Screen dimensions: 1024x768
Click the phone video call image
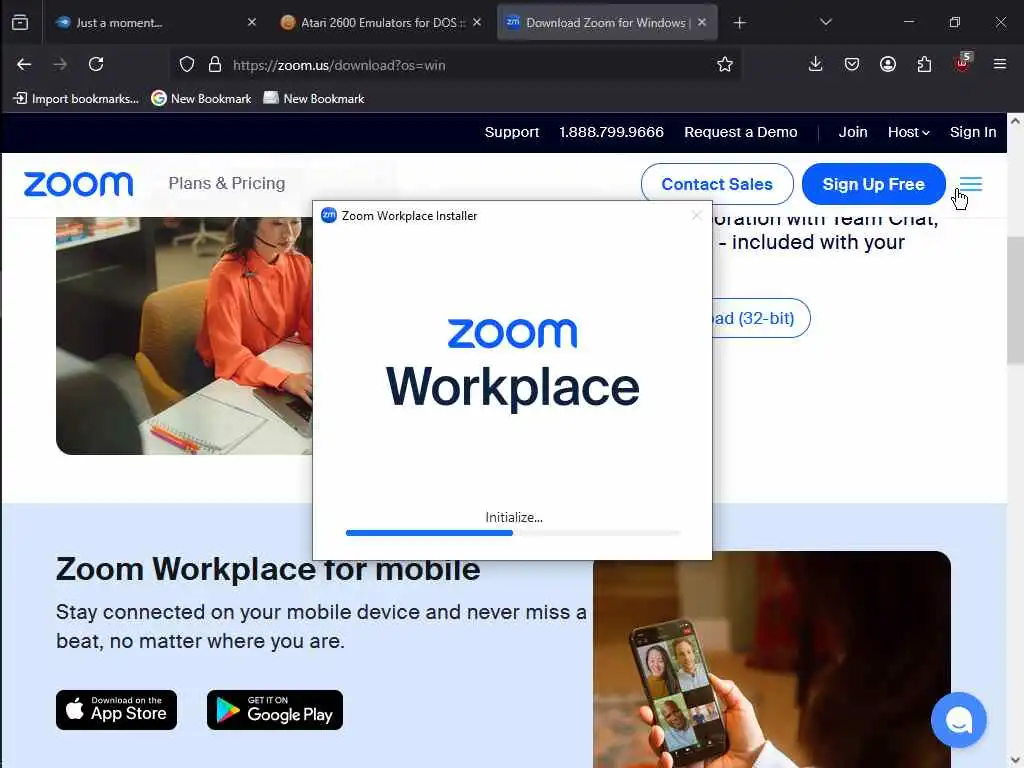pyautogui.click(x=772, y=660)
